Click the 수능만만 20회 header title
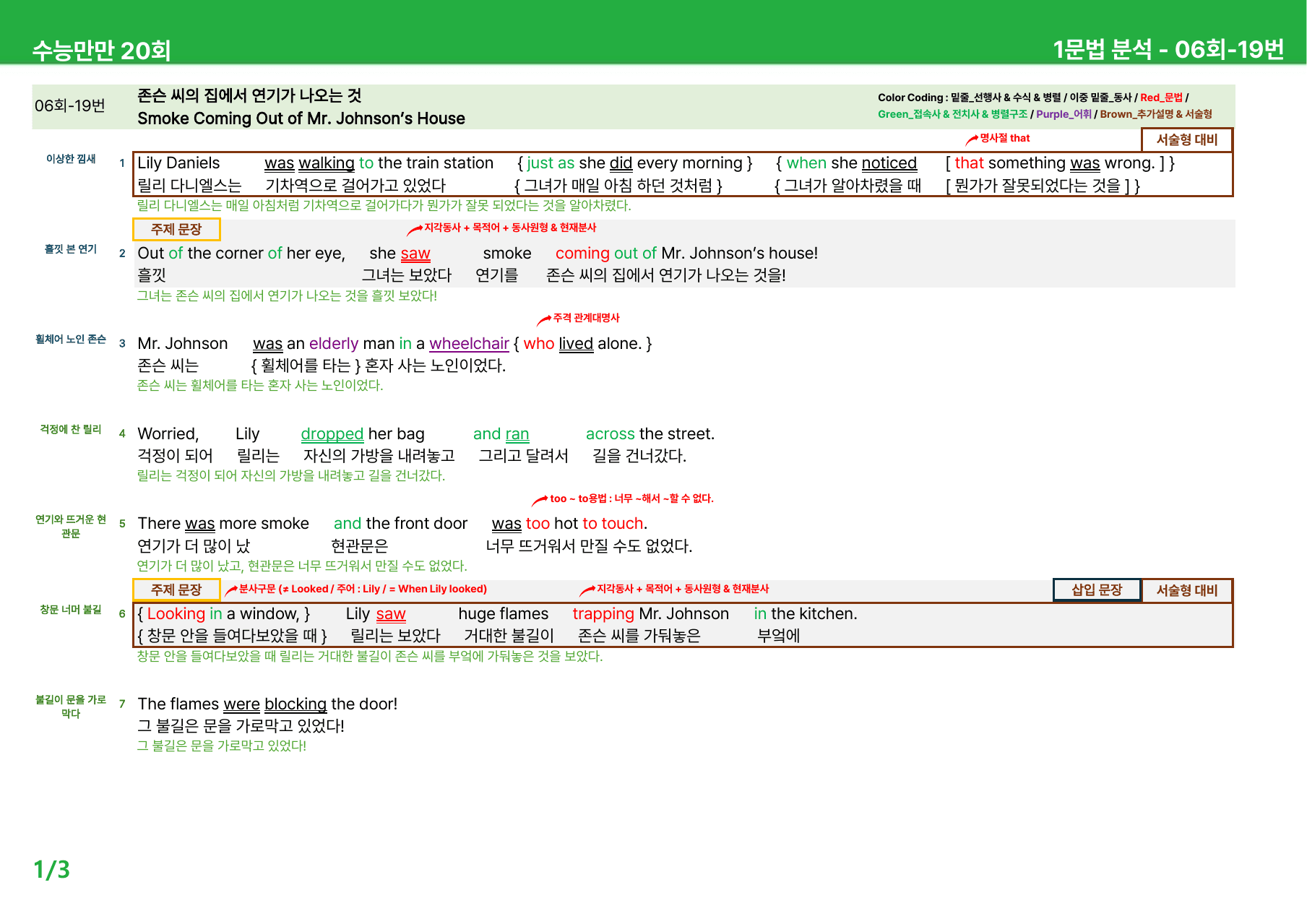1307x924 pixels. coord(101,51)
